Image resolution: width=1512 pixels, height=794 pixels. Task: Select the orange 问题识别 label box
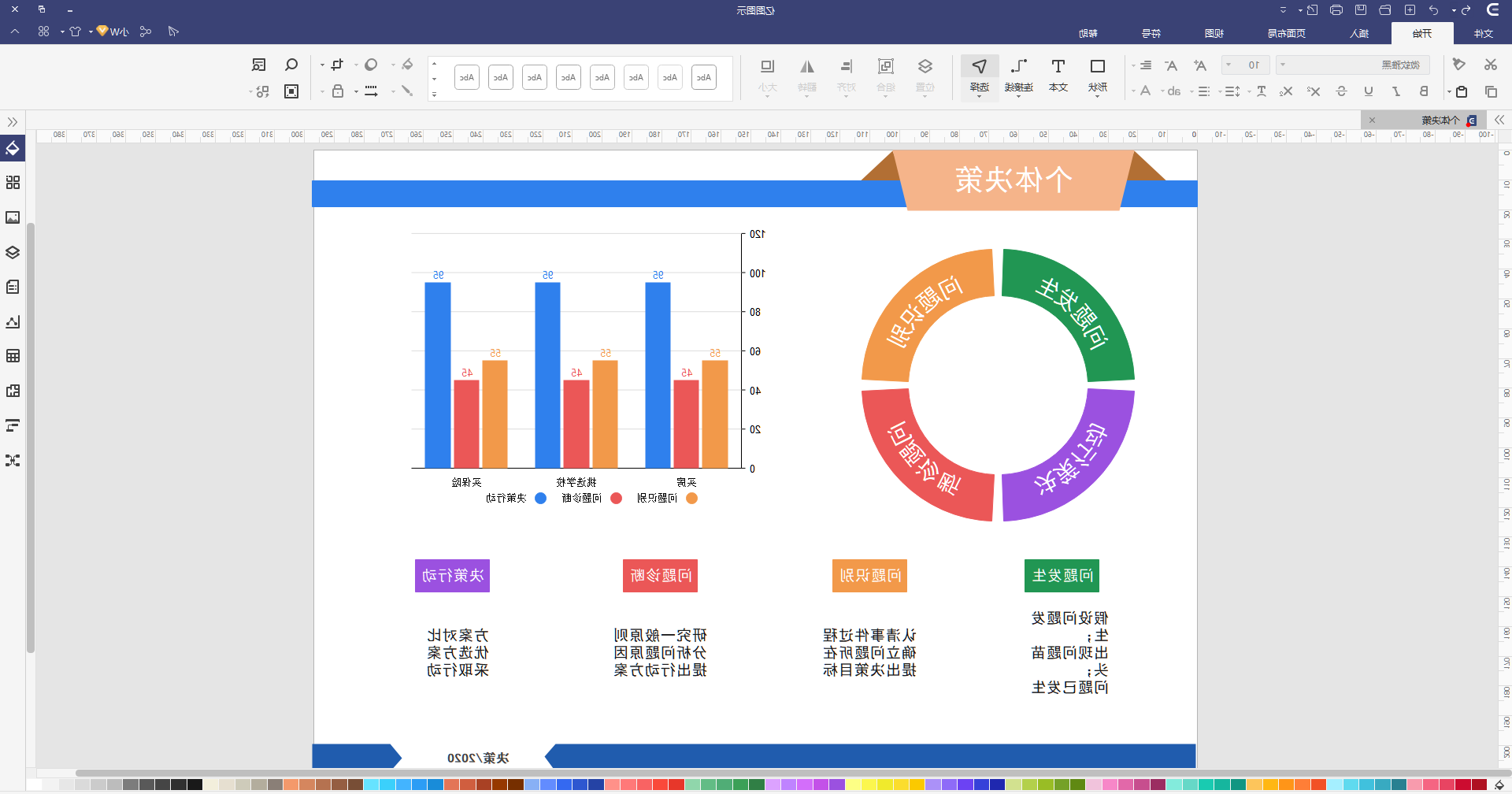pyautogui.click(x=869, y=576)
